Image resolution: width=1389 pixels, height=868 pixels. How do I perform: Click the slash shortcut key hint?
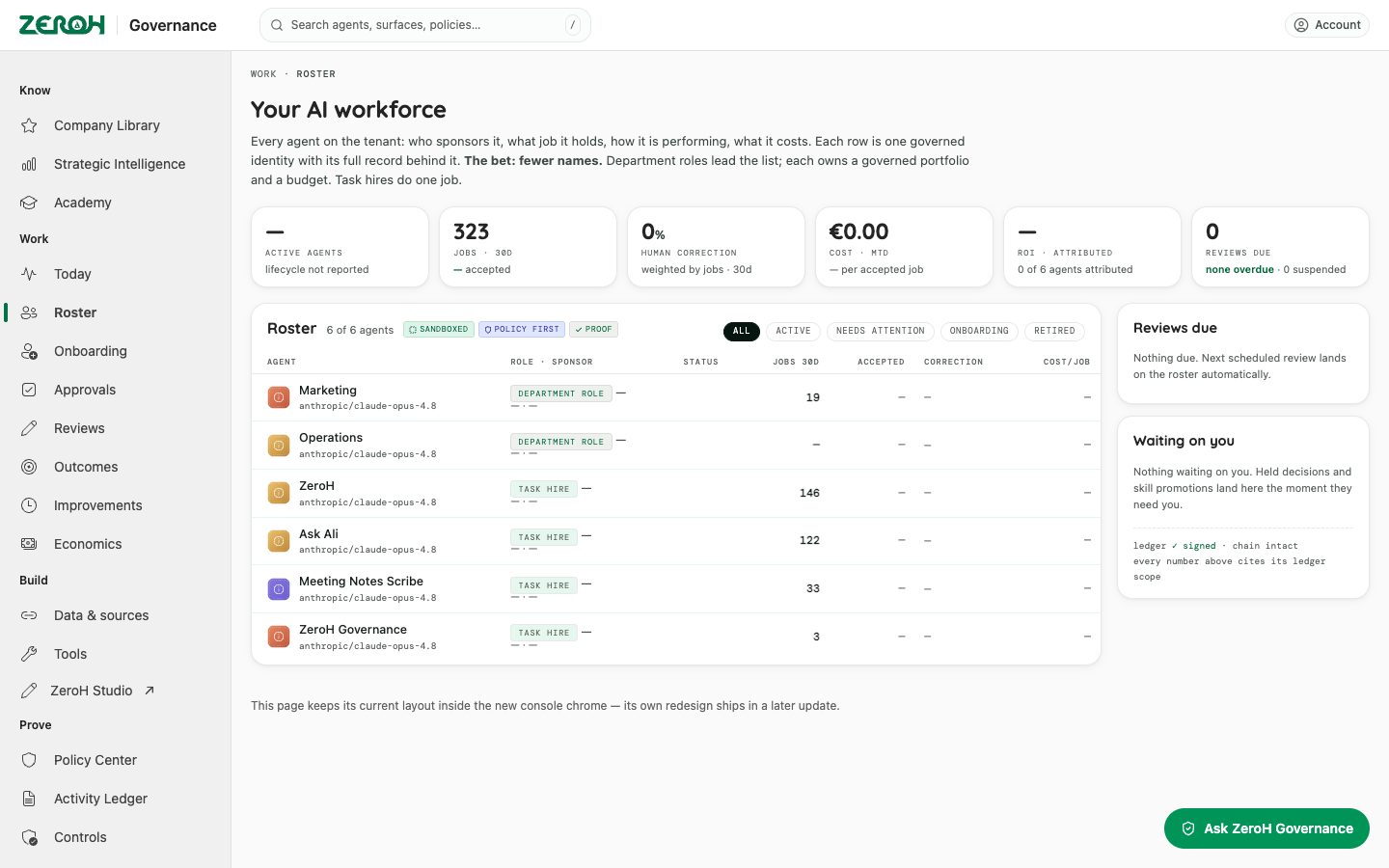[573, 25]
